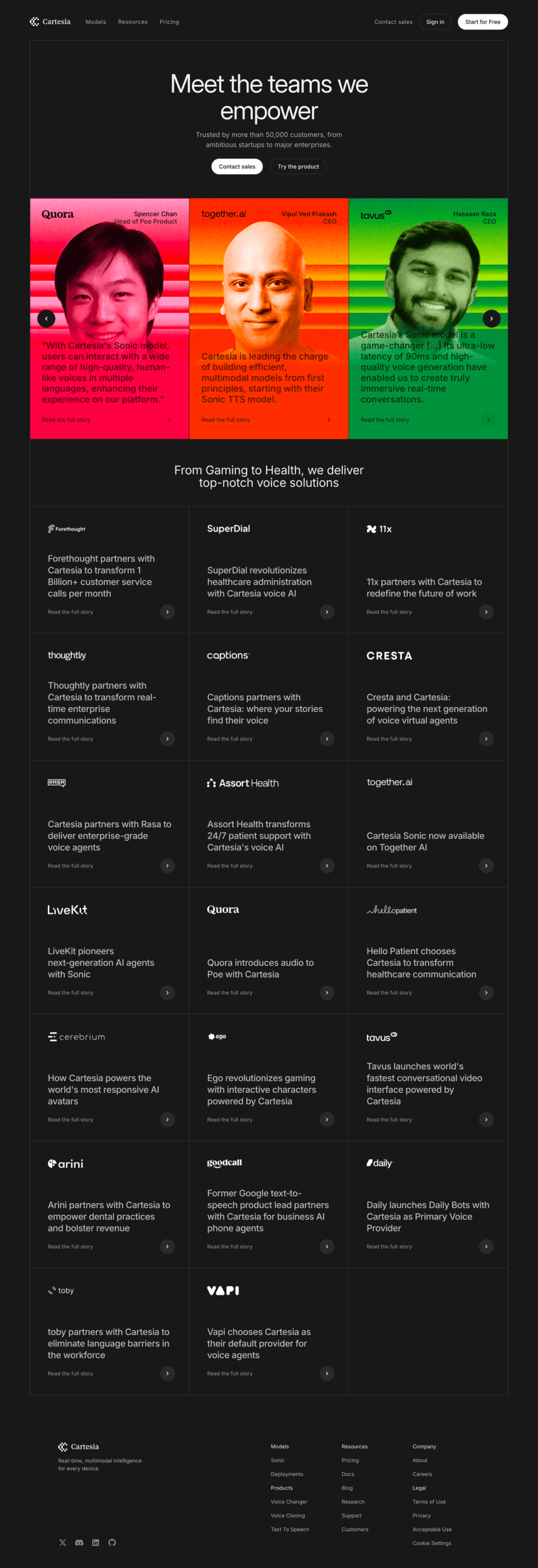
Task: Click the arrow icon on the Cresta card
Action: click(485, 738)
